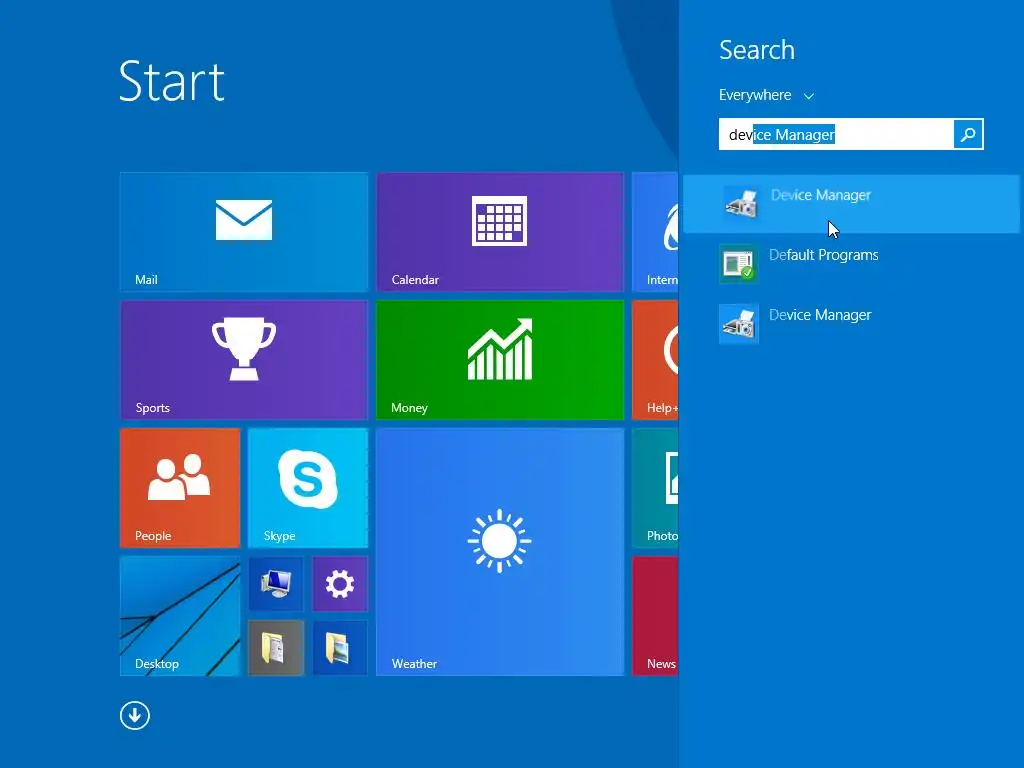
Task: Open the This PC computer tile
Action: (x=276, y=584)
